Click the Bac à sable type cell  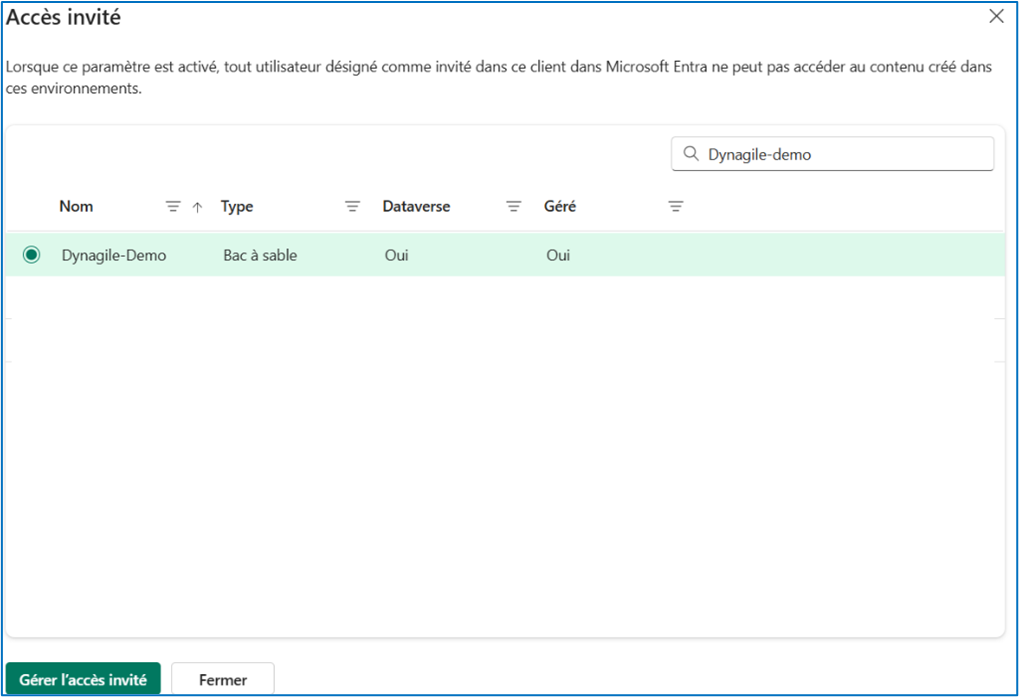[260, 255]
